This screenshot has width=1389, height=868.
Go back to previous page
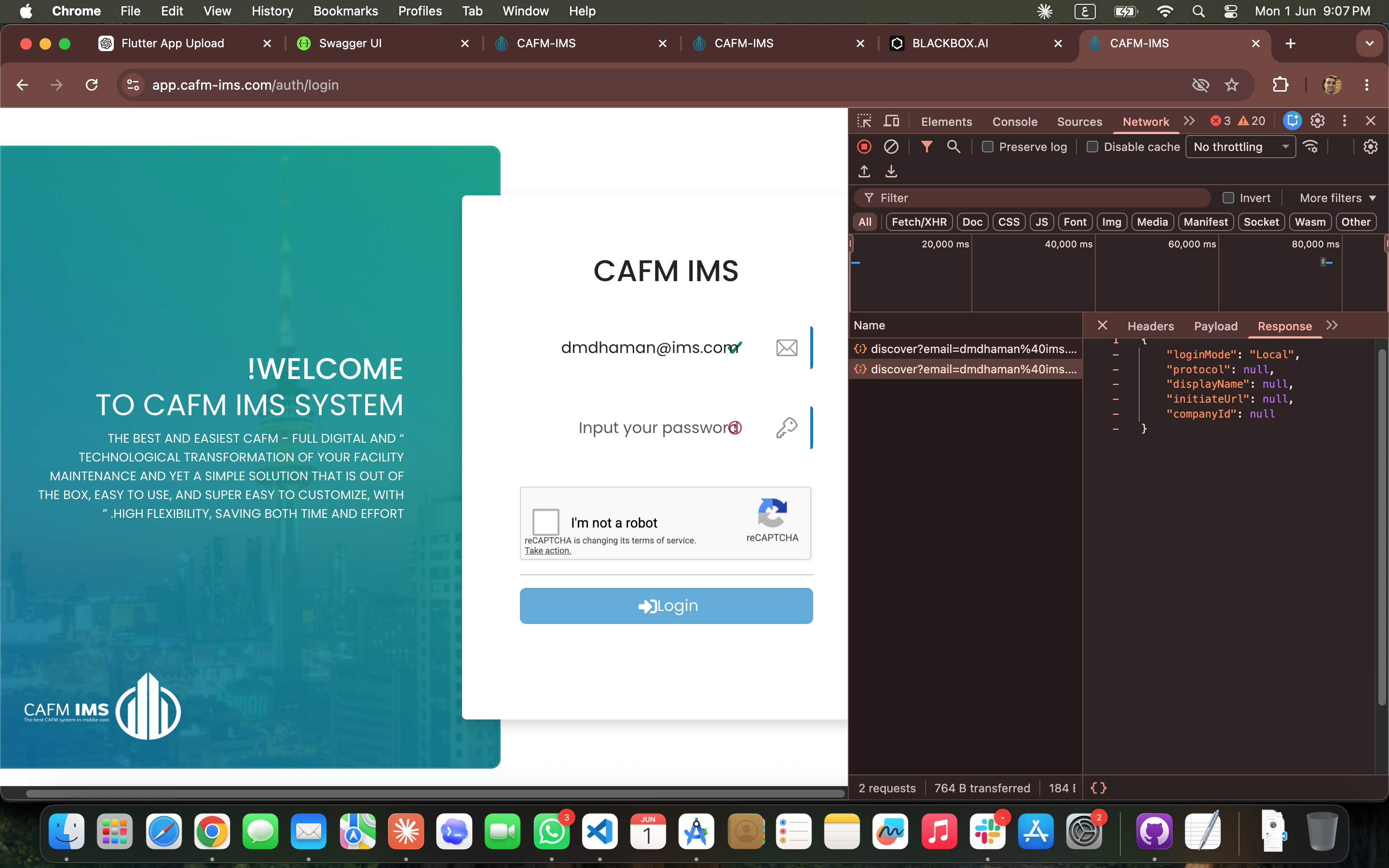[x=22, y=85]
